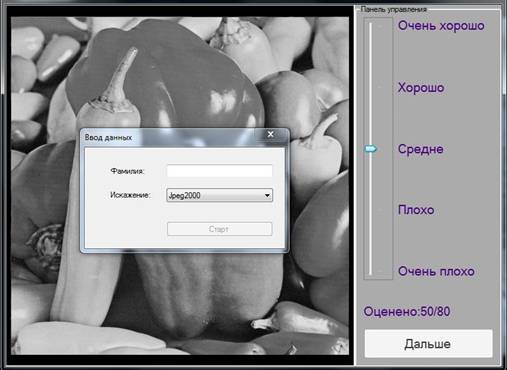Click the Фамилия text input field

point(219,171)
